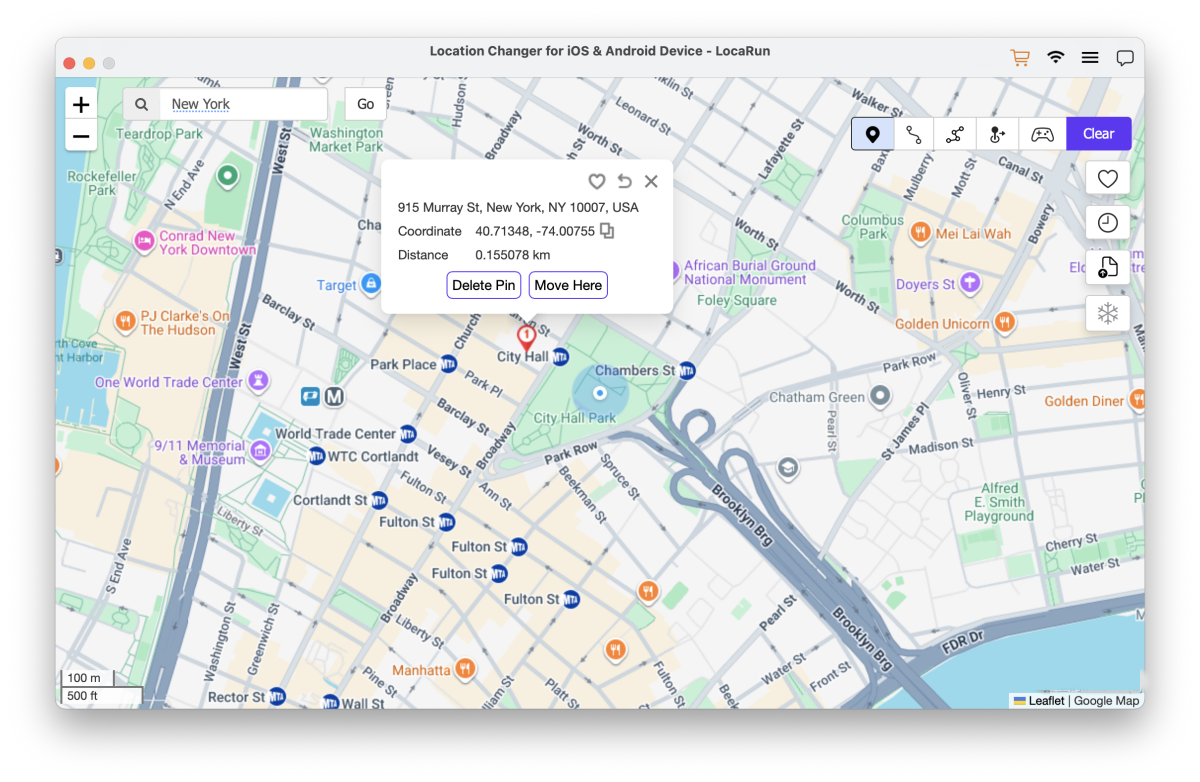Open favorites list heart panel button
Viewport: 1200px width, 782px height.
1107,178
